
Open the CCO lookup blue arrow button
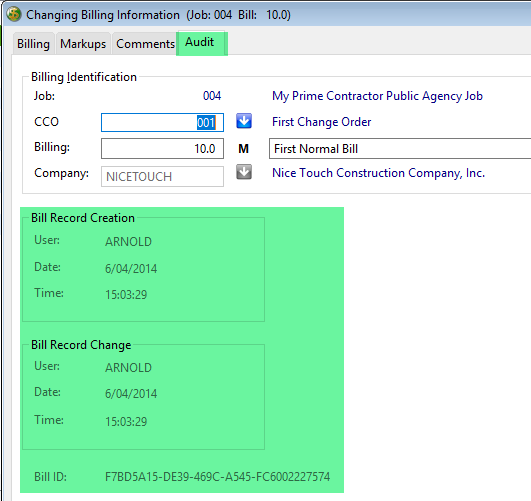(244, 121)
